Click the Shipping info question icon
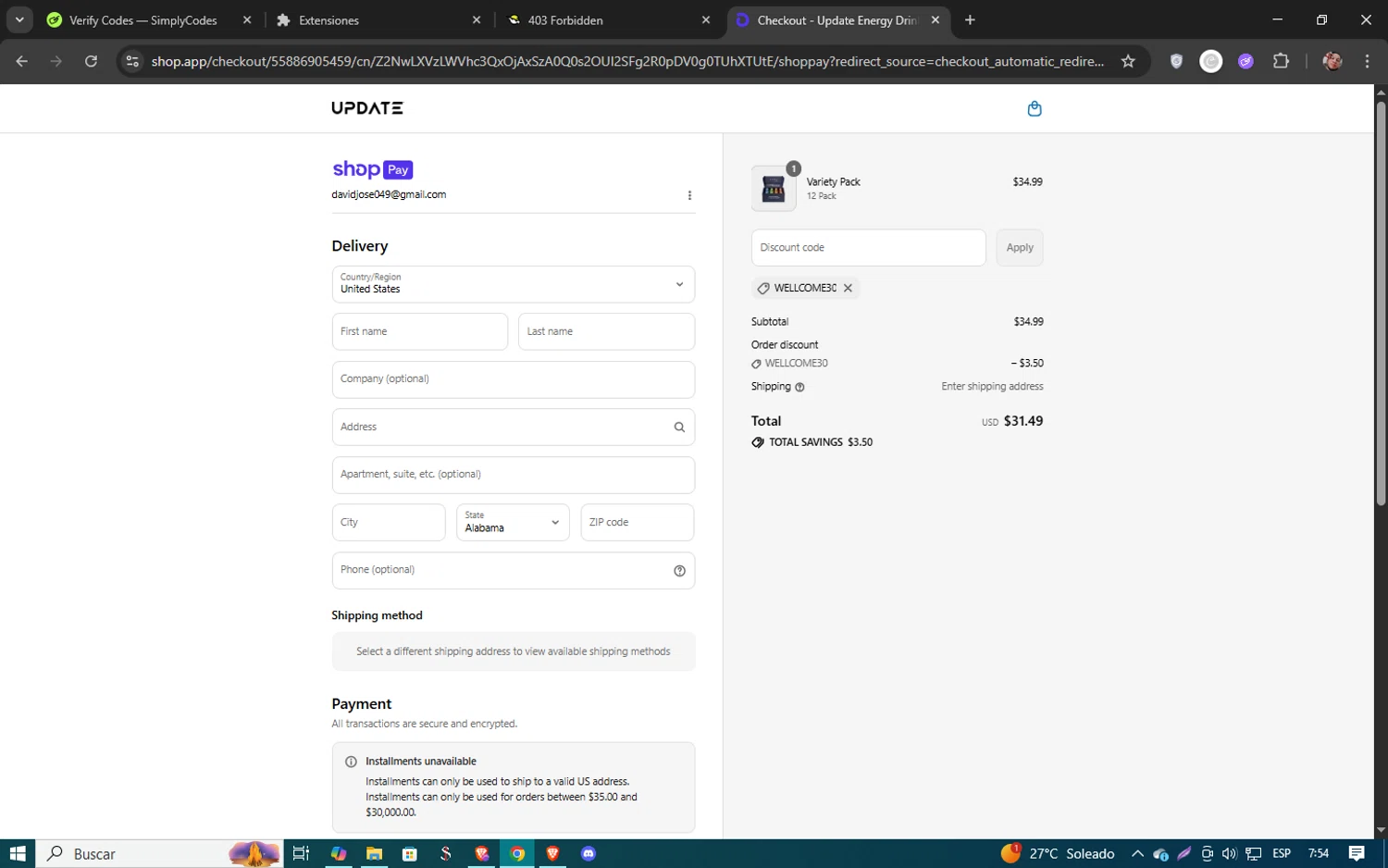The image size is (1388, 868). click(799, 387)
